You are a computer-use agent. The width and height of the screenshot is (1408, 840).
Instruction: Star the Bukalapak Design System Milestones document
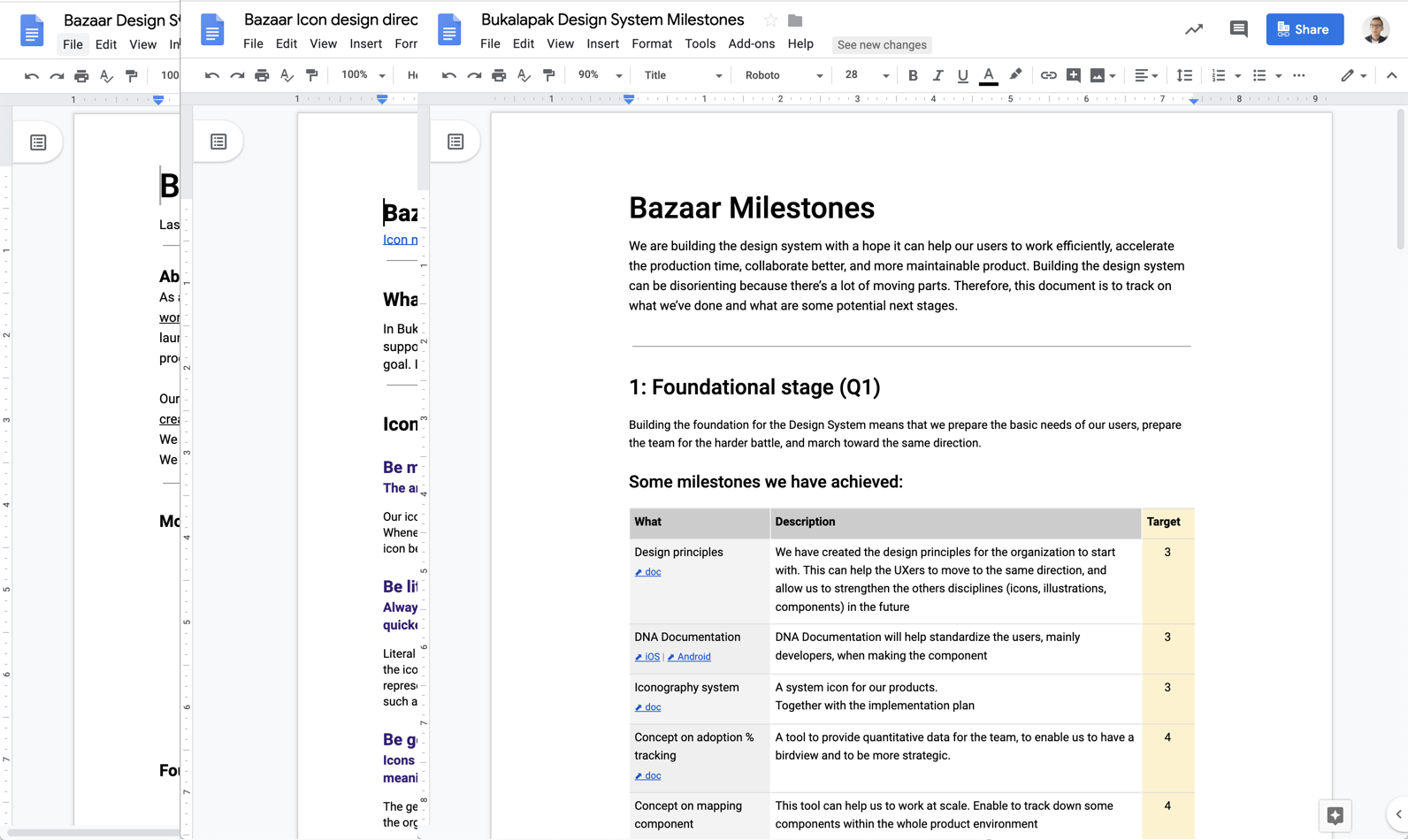coord(770,20)
